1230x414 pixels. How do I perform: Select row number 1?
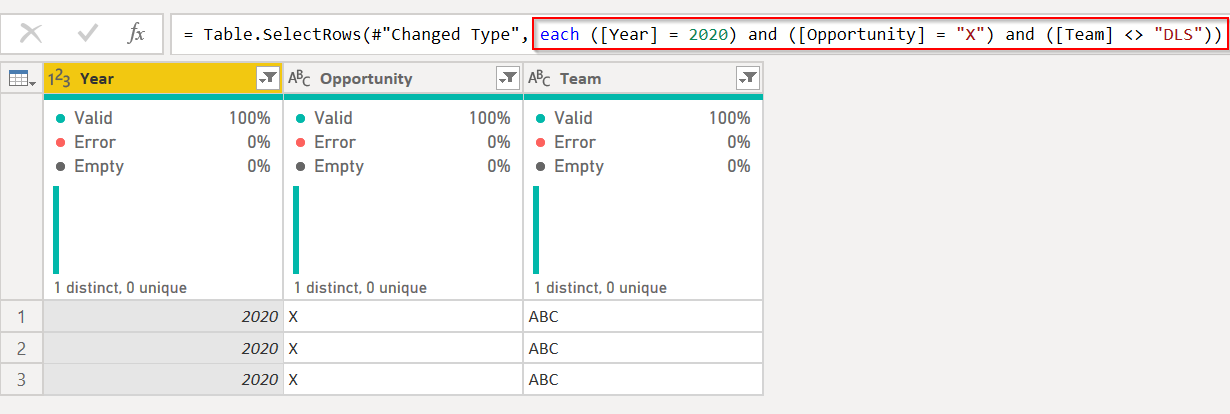click(22, 317)
